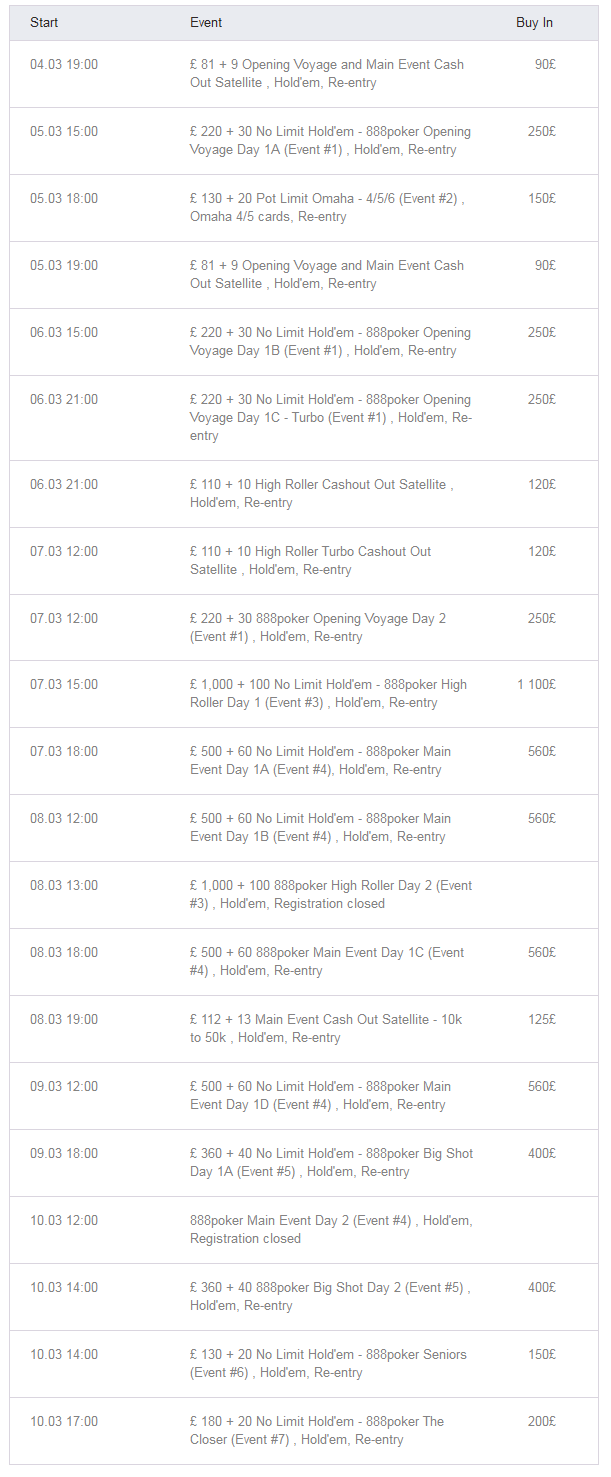Select Opening Voyage Day 1A event
This screenshot has width=611, height=1477.
coord(329,140)
